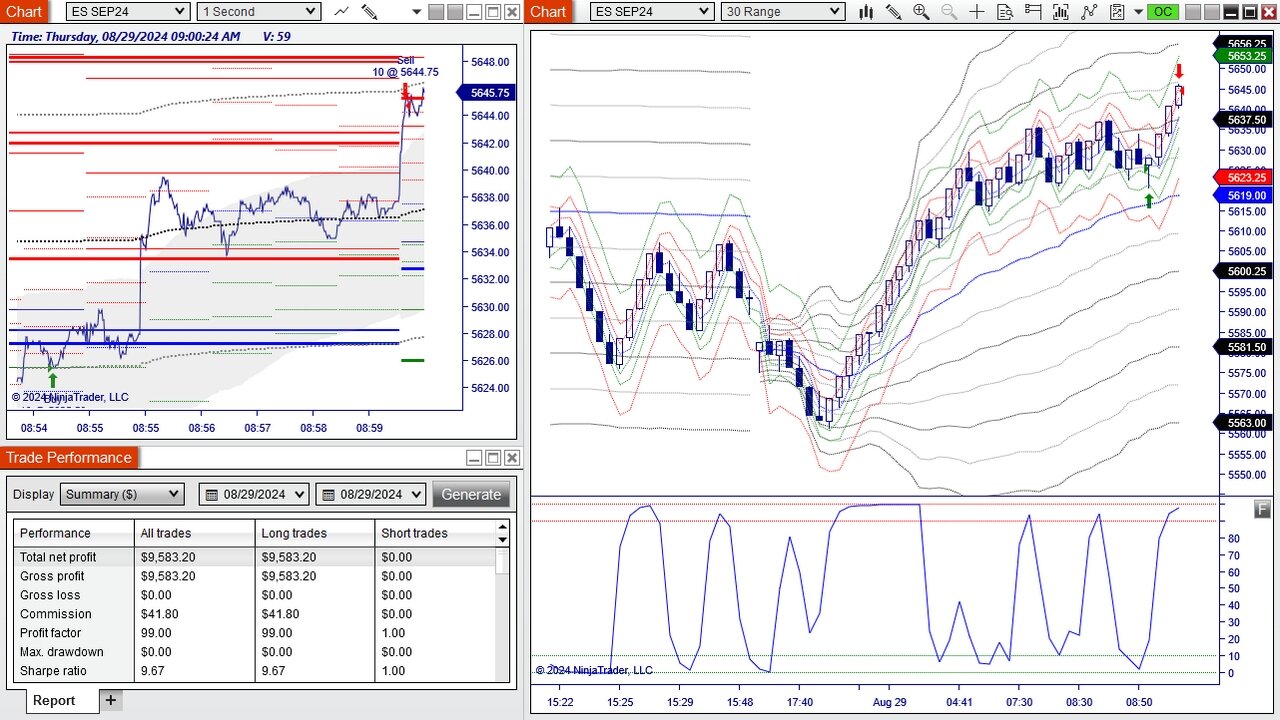Maximize the left chart window
The height and width of the screenshot is (720, 1280).
(493, 12)
